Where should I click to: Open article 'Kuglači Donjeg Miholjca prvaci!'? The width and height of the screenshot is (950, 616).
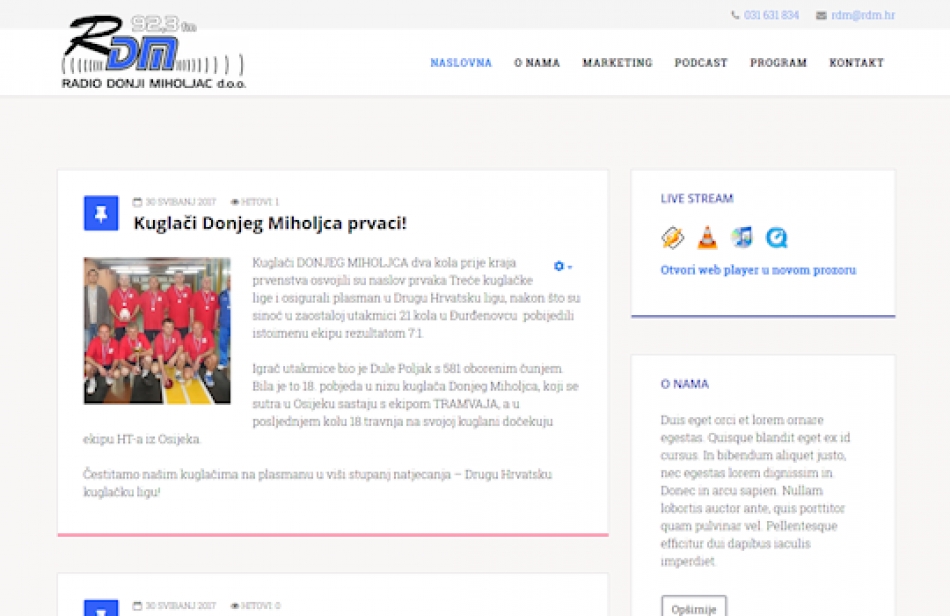click(270, 223)
